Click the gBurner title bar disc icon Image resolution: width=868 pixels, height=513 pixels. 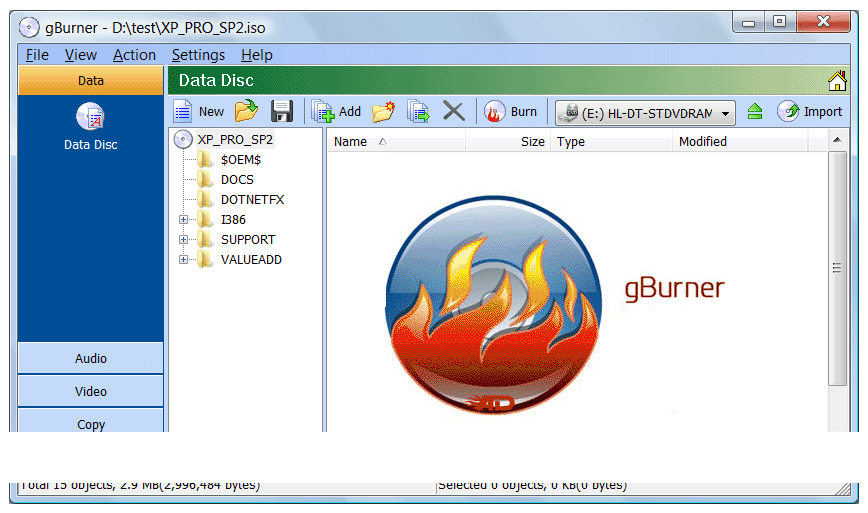point(29,27)
